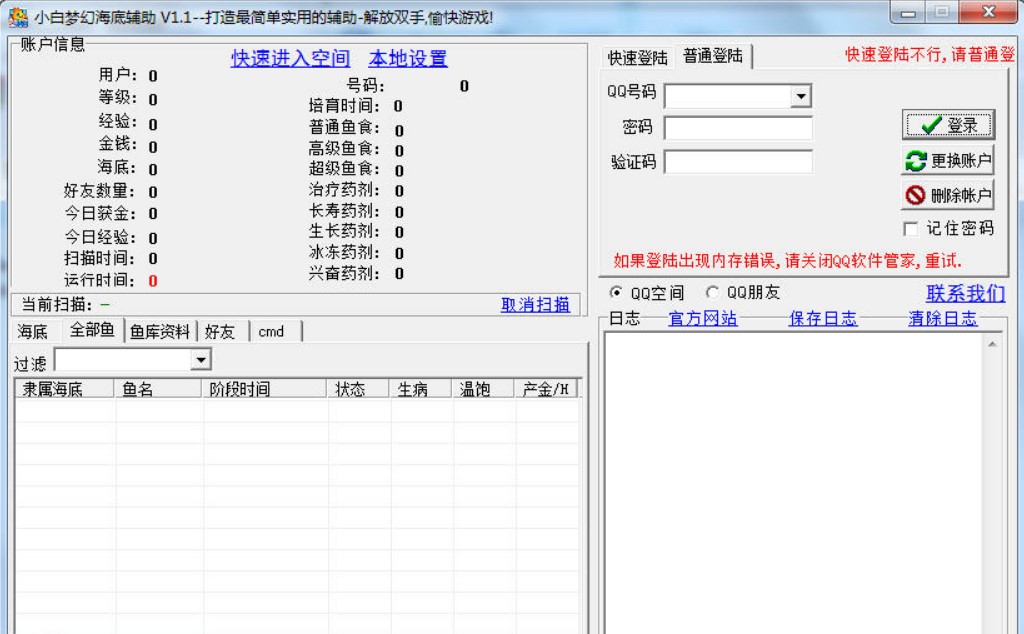The width and height of the screenshot is (1024, 634).
Task: Click the 快速进入空间 link
Action: point(291,59)
